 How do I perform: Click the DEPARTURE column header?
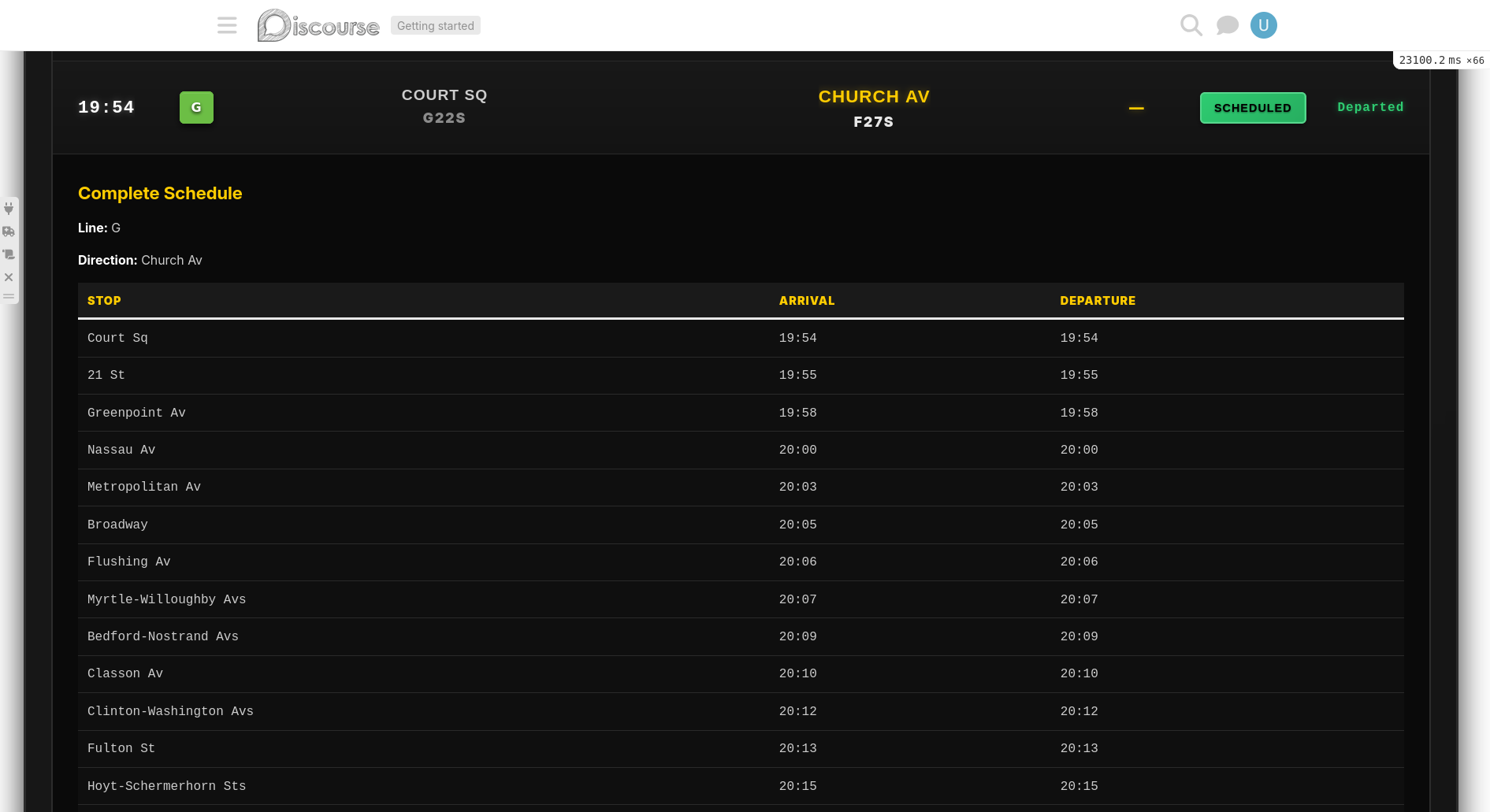point(1097,301)
